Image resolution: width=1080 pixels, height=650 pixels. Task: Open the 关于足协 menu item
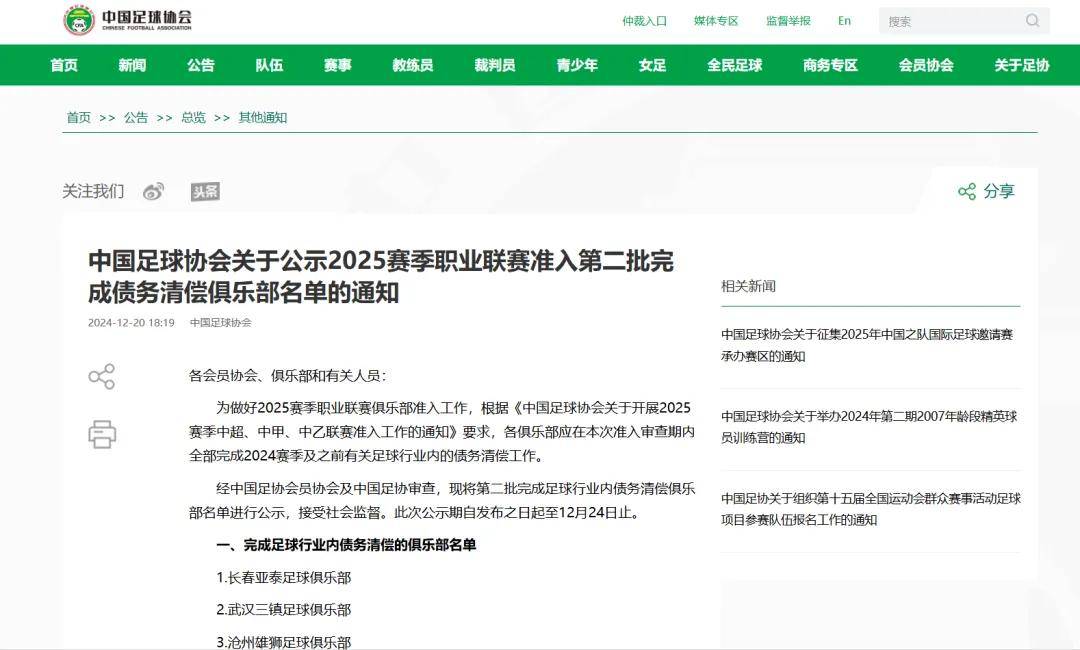coord(1022,65)
